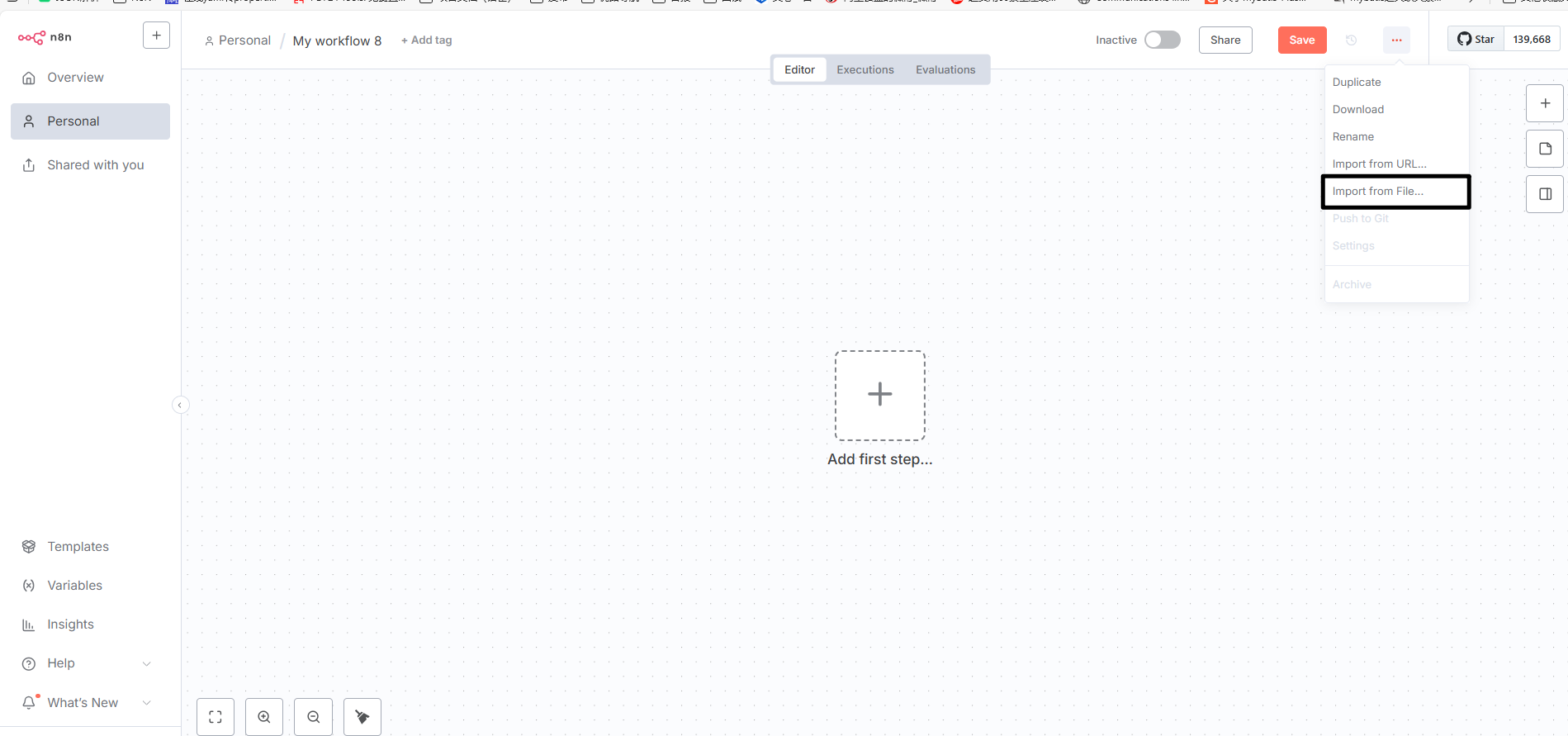Choose Duplicate from the workflow menu

point(1357,83)
